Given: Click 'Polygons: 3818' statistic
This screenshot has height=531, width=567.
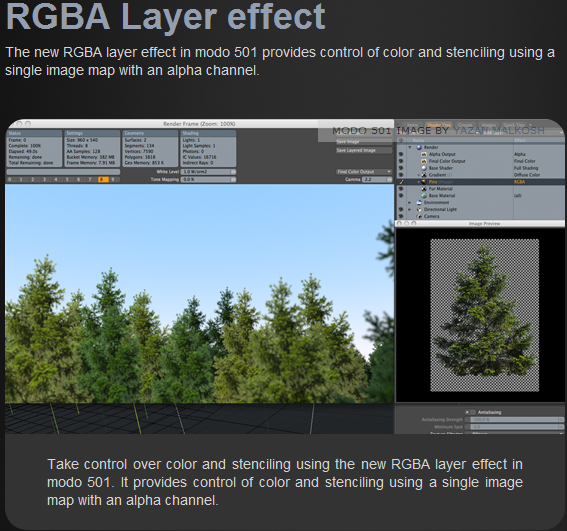Looking at the screenshot, I should 140,157.
